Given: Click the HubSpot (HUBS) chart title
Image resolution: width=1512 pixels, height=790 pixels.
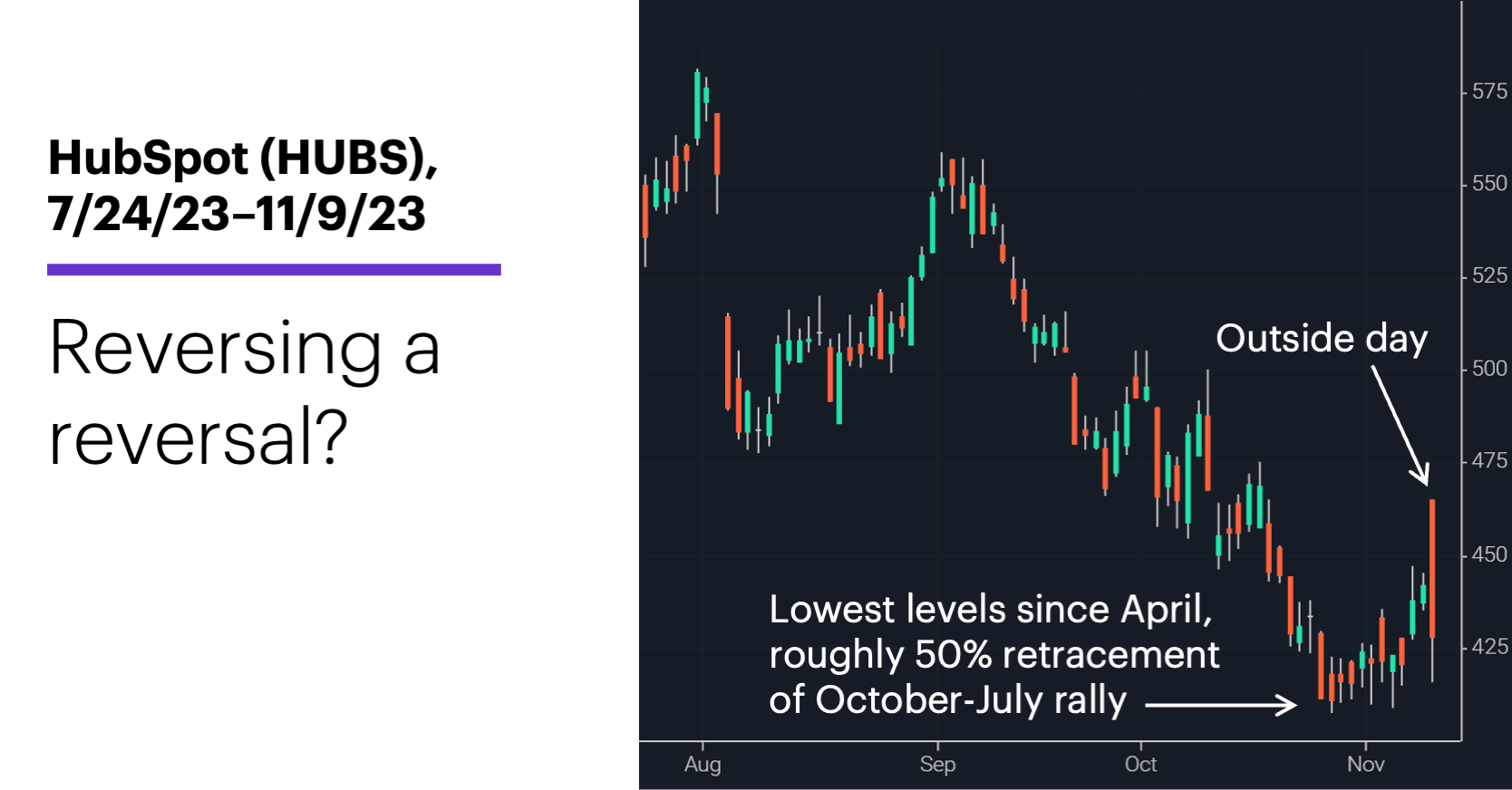Looking at the screenshot, I should tap(243, 186).
